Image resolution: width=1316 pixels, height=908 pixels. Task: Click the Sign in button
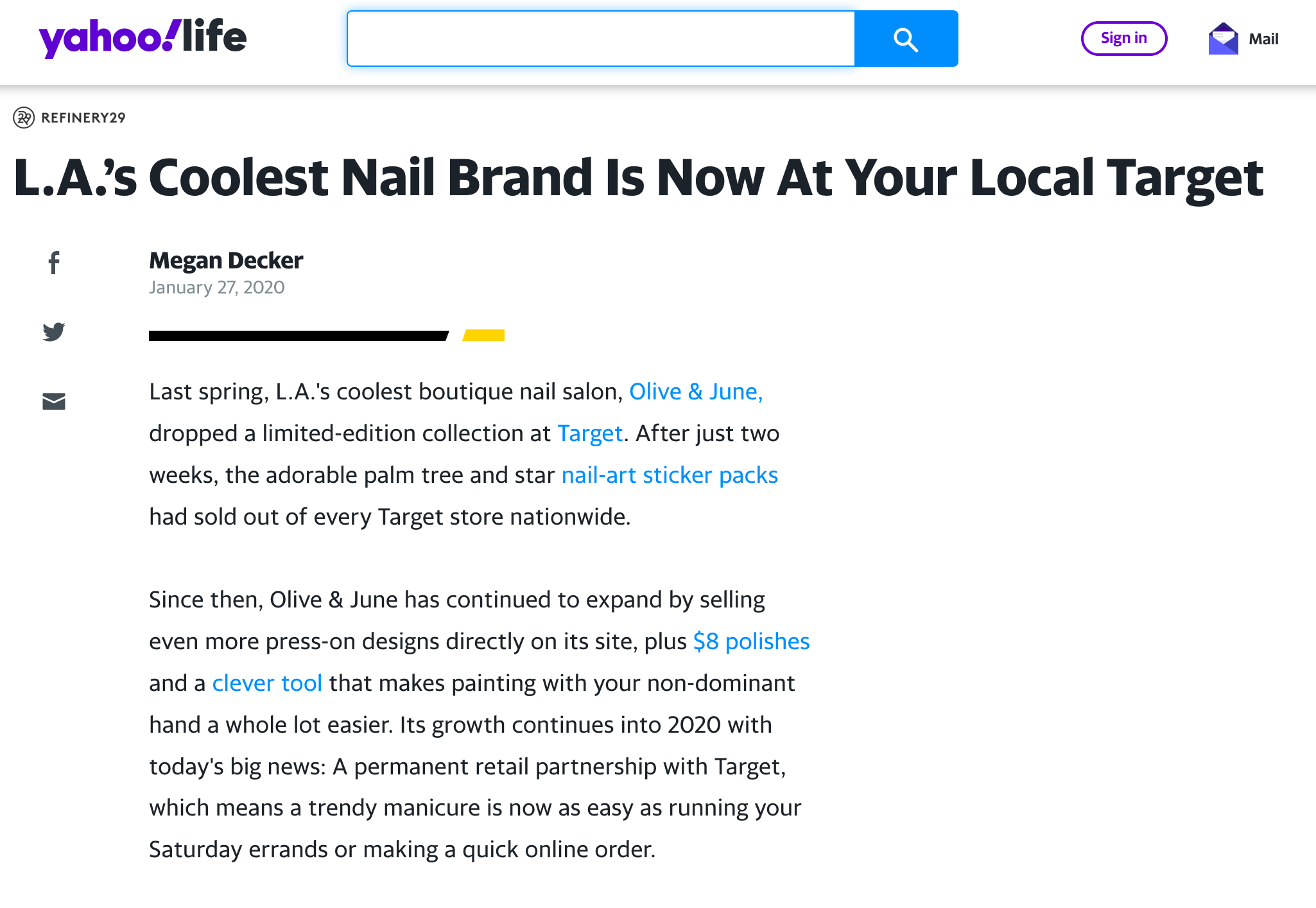click(1124, 39)
